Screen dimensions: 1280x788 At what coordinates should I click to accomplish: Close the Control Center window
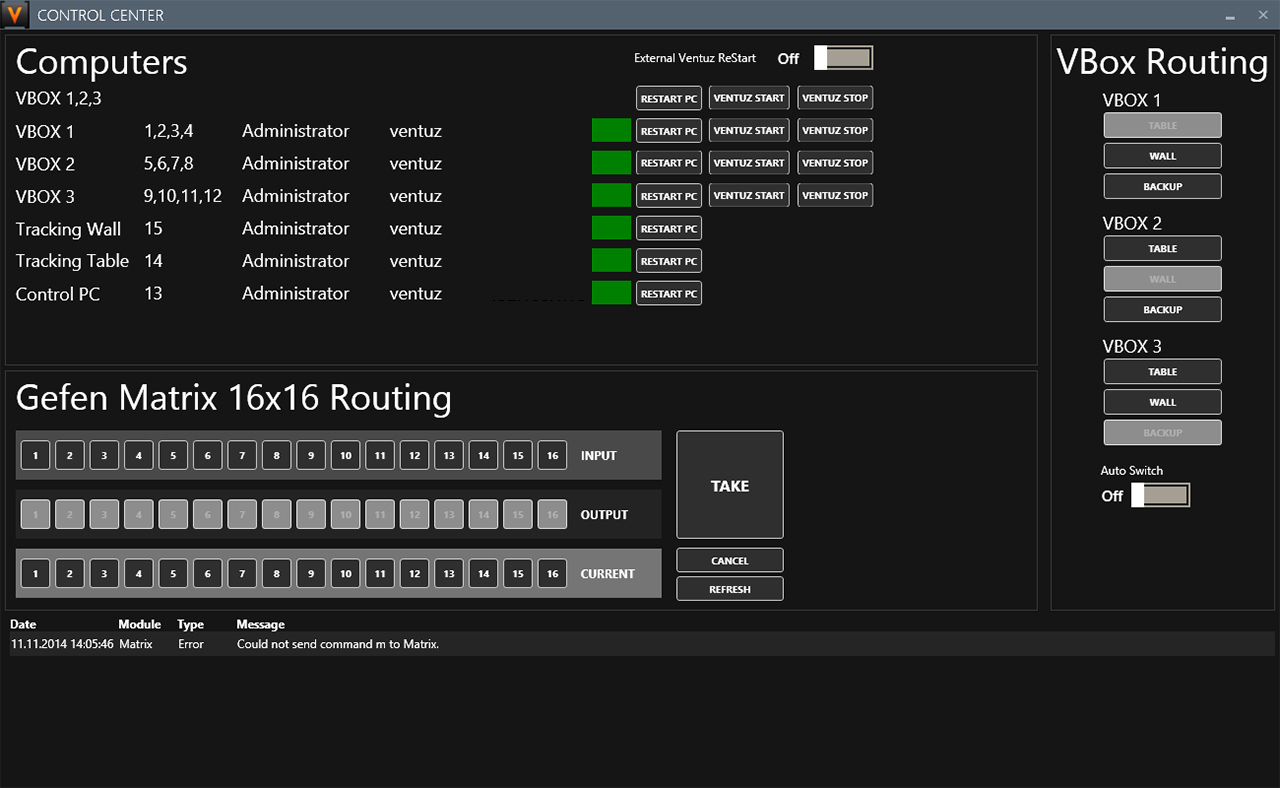[x=1261, y=15]
